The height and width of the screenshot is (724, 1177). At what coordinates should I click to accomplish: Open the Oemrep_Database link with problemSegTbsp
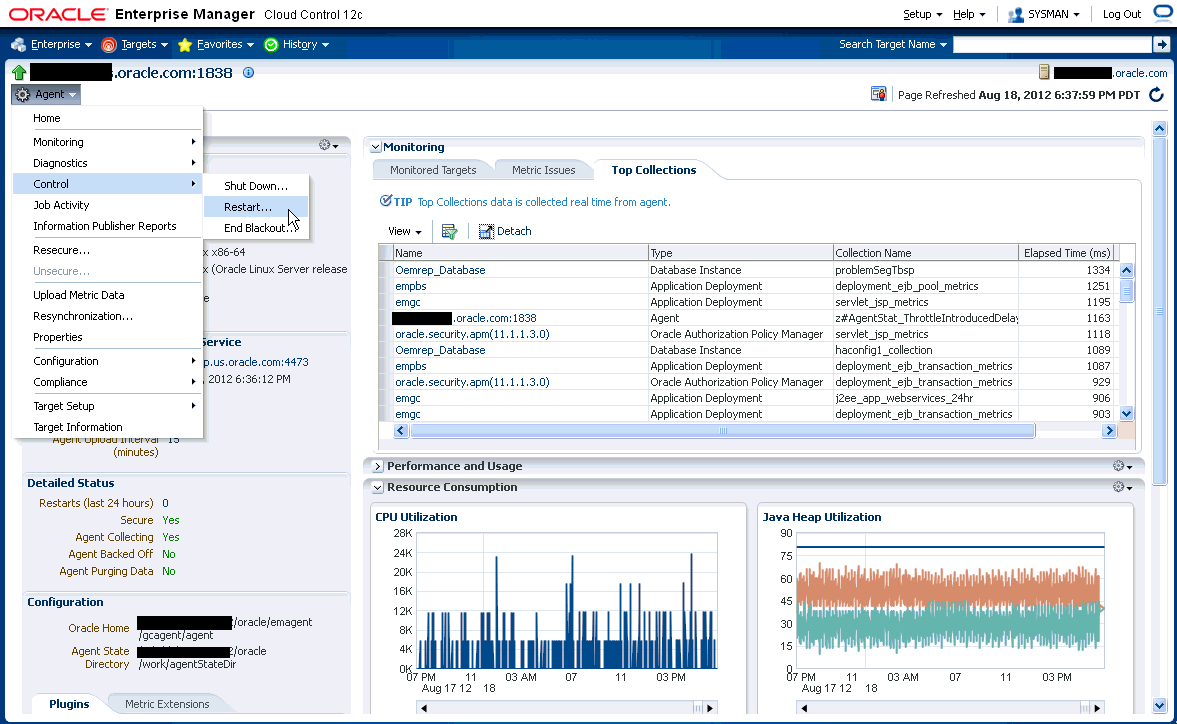[440, 270]
